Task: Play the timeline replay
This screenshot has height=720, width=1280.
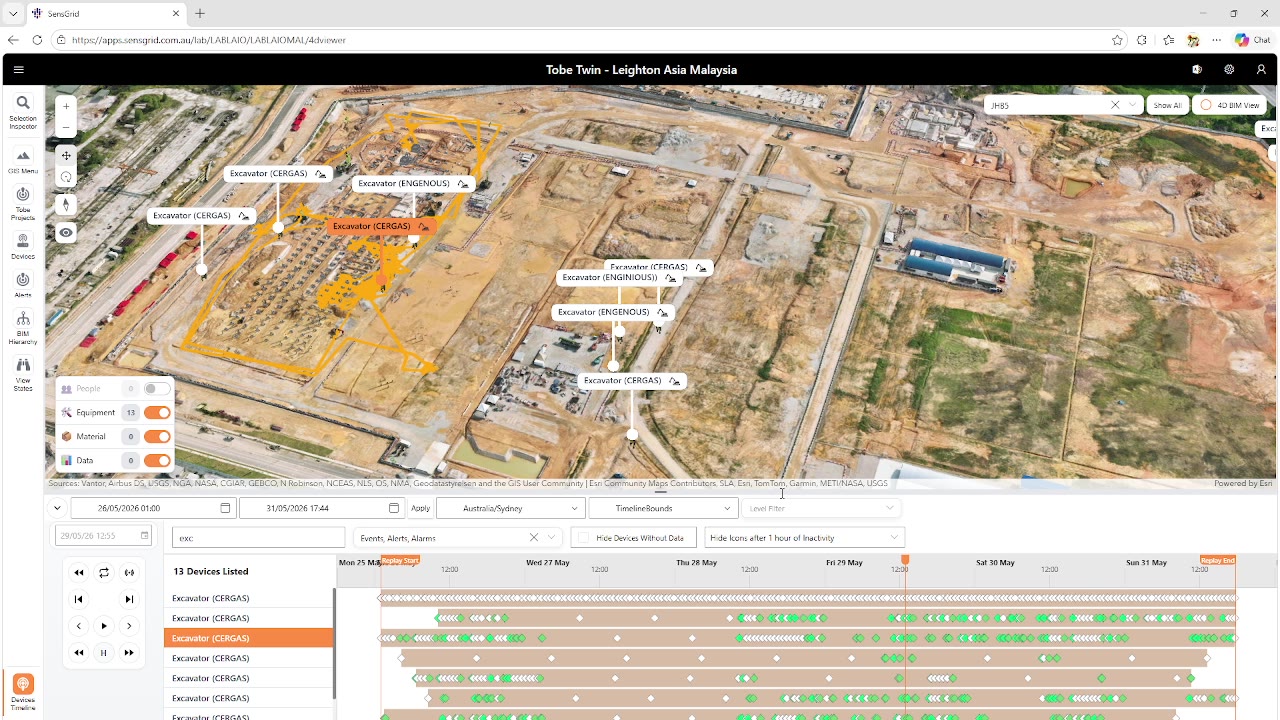Action: pos(104,626)
